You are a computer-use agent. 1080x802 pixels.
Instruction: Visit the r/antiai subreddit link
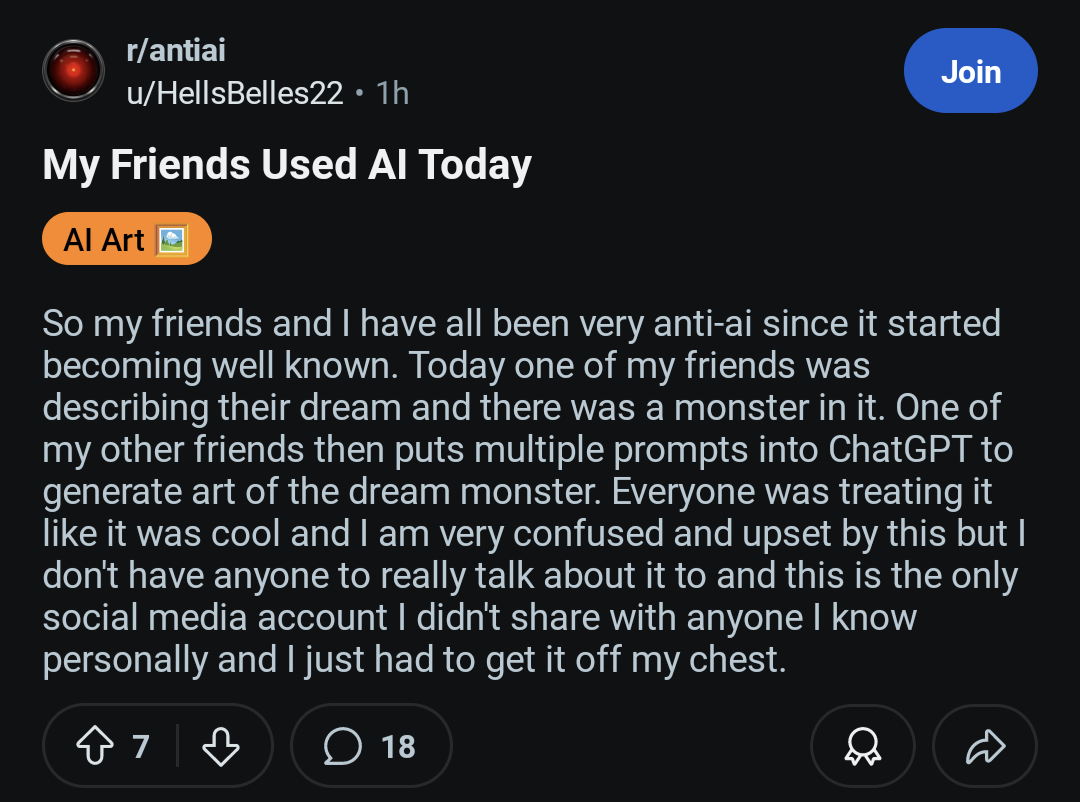click(x=176, y=50)
